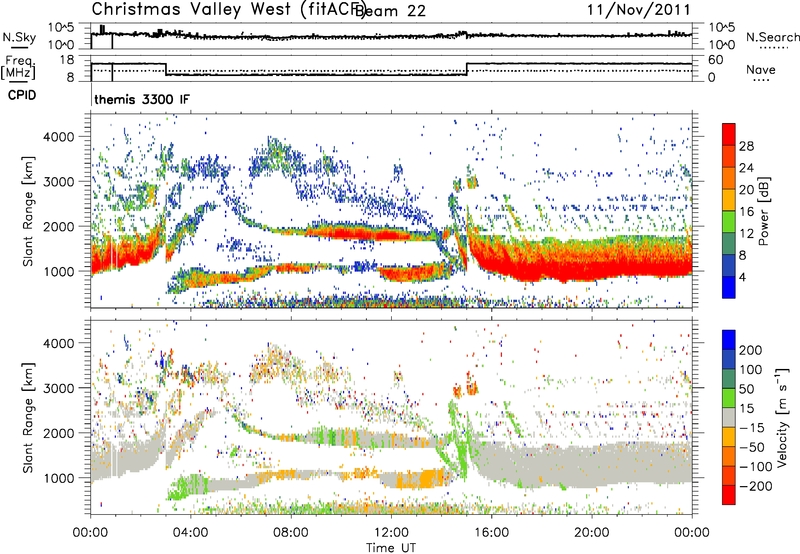Click the 'themis 3300 IF' text
Screen dimensions: 800x554
(x=142, y=99)
